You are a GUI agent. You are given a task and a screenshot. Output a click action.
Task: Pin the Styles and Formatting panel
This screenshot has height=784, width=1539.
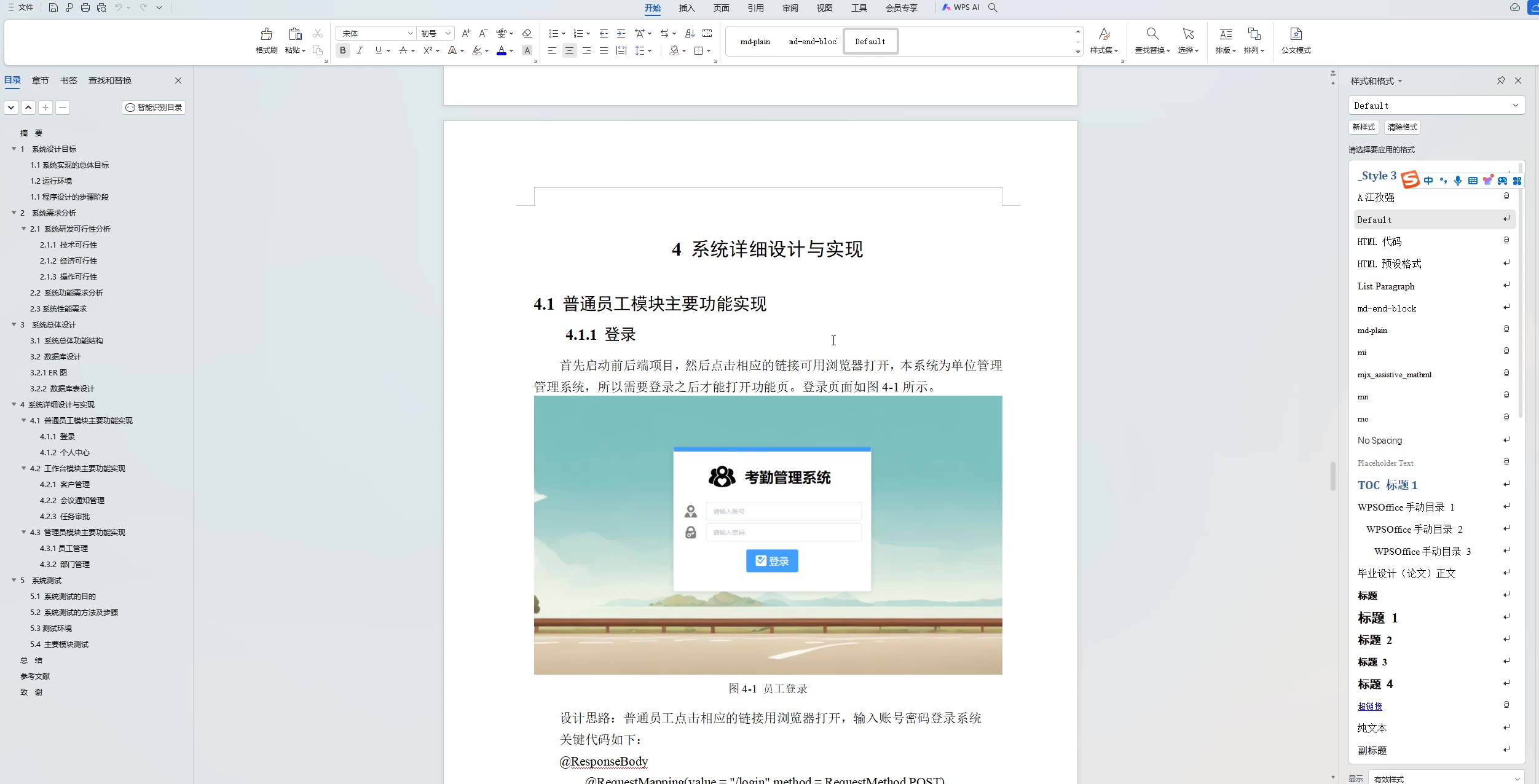click(1501, 80)
